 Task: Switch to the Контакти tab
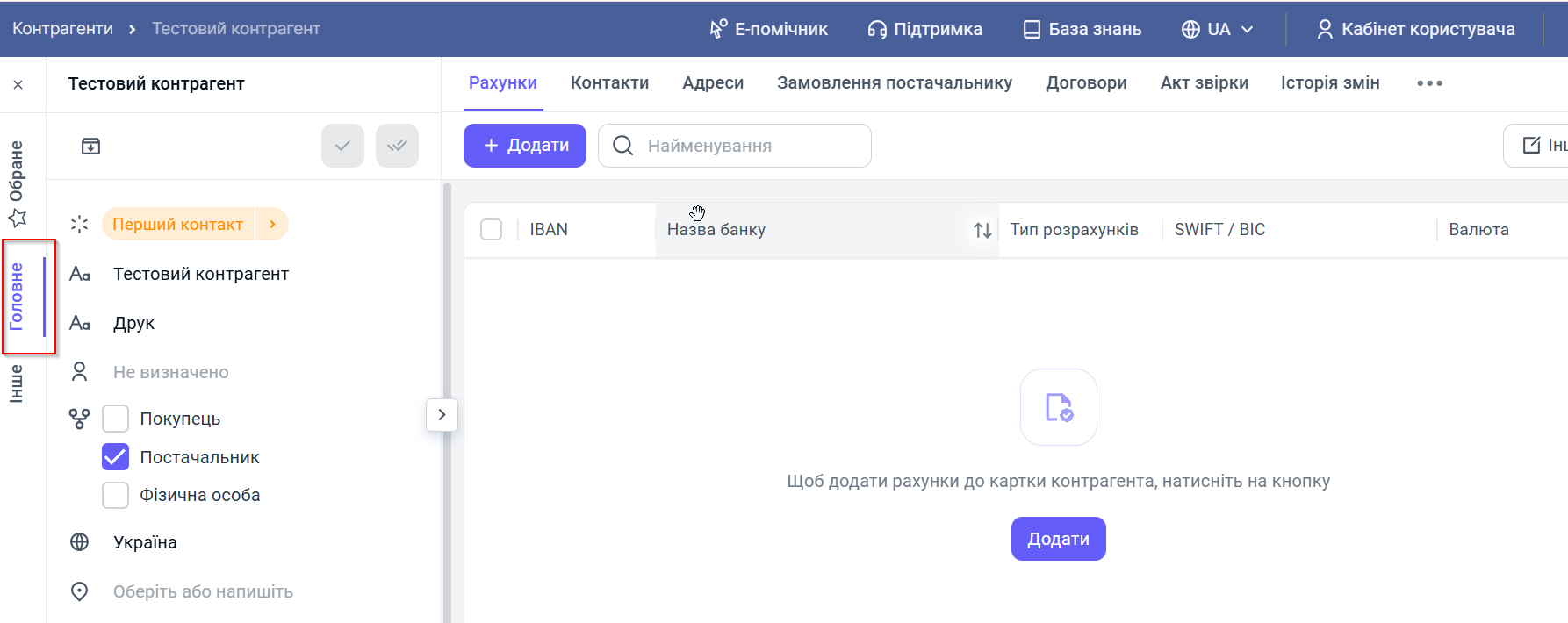[x=609, y=83]
